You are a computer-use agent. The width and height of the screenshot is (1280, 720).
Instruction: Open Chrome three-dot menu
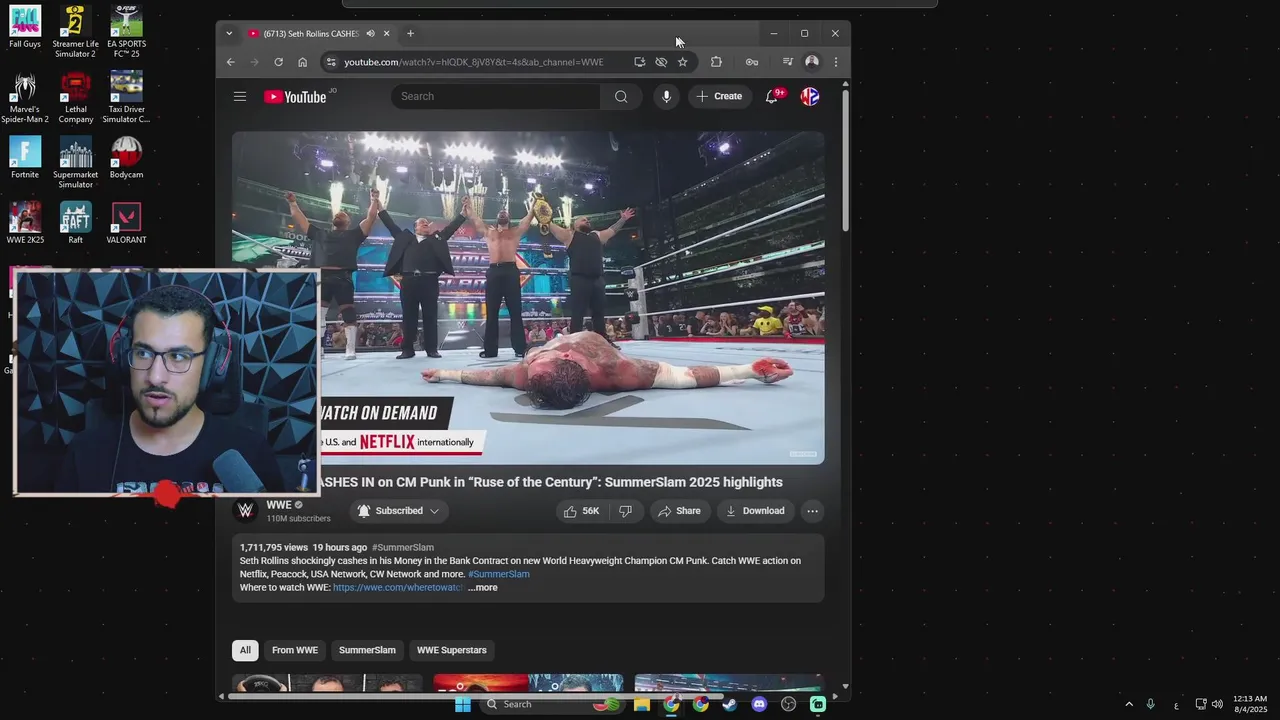(x=836, y=62)
